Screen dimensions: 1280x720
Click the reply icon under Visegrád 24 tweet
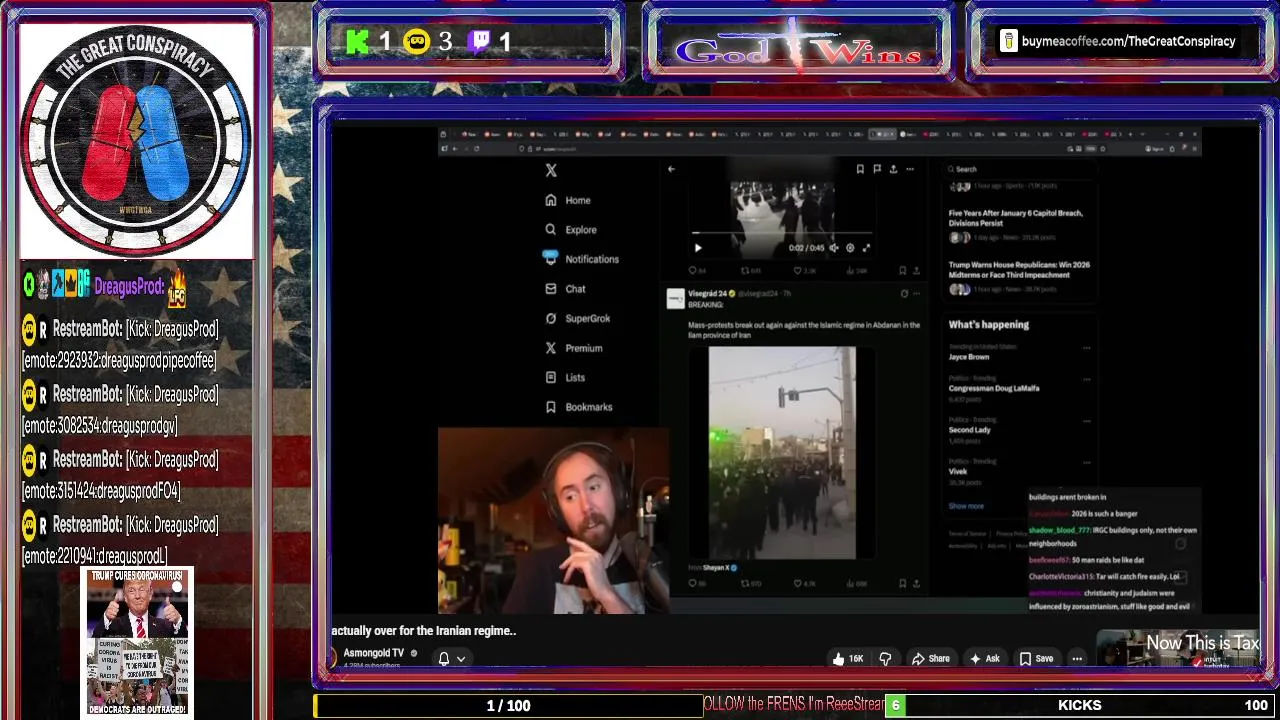pyautogui.click(x=693, y=583)
